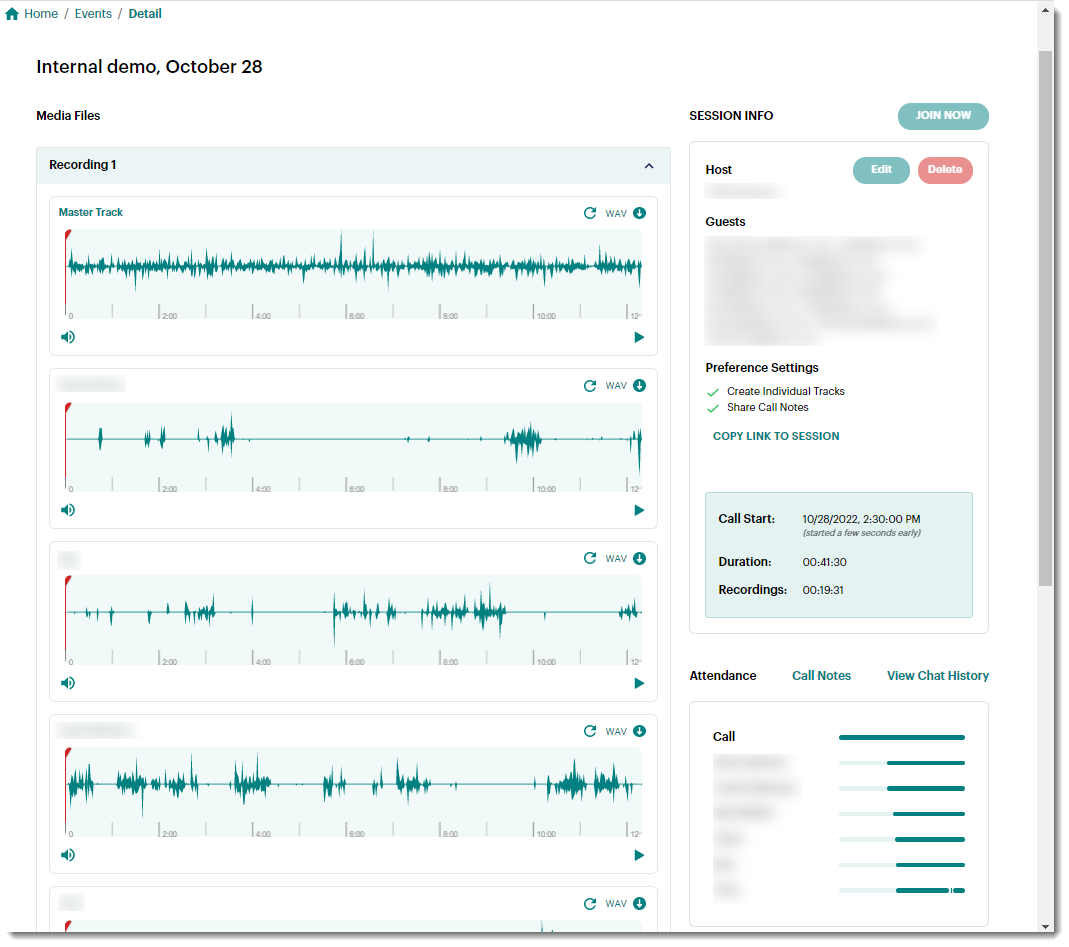This screenshot has width=1069, height=947.
Task: Toggle the Share Call Notes checkmark
Action: tap(713, 408)
